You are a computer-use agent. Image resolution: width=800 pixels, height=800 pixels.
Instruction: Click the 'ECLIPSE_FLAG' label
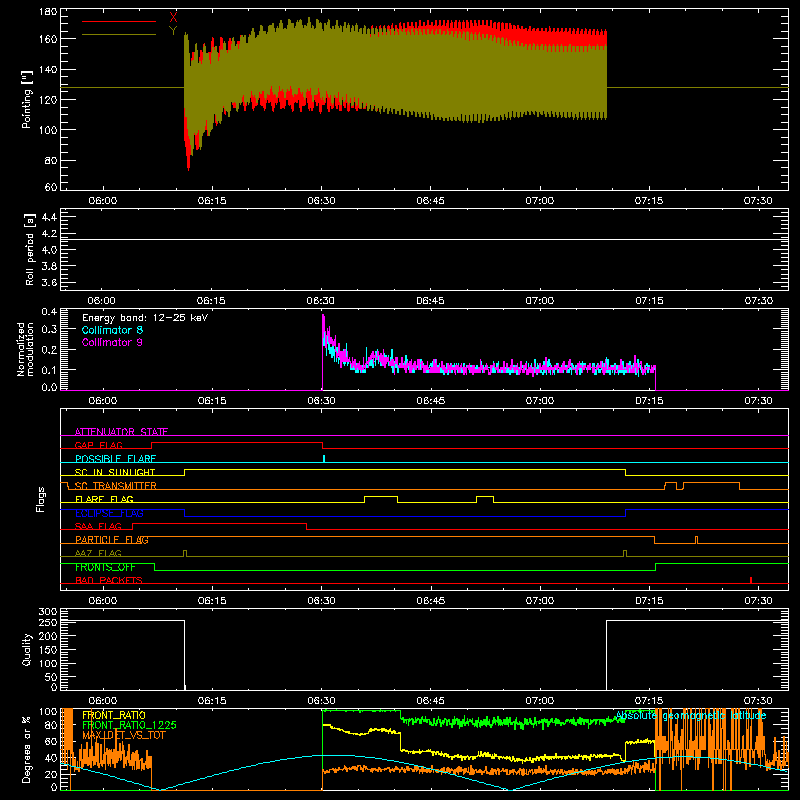pyautogui.click(x=109, y=513)
